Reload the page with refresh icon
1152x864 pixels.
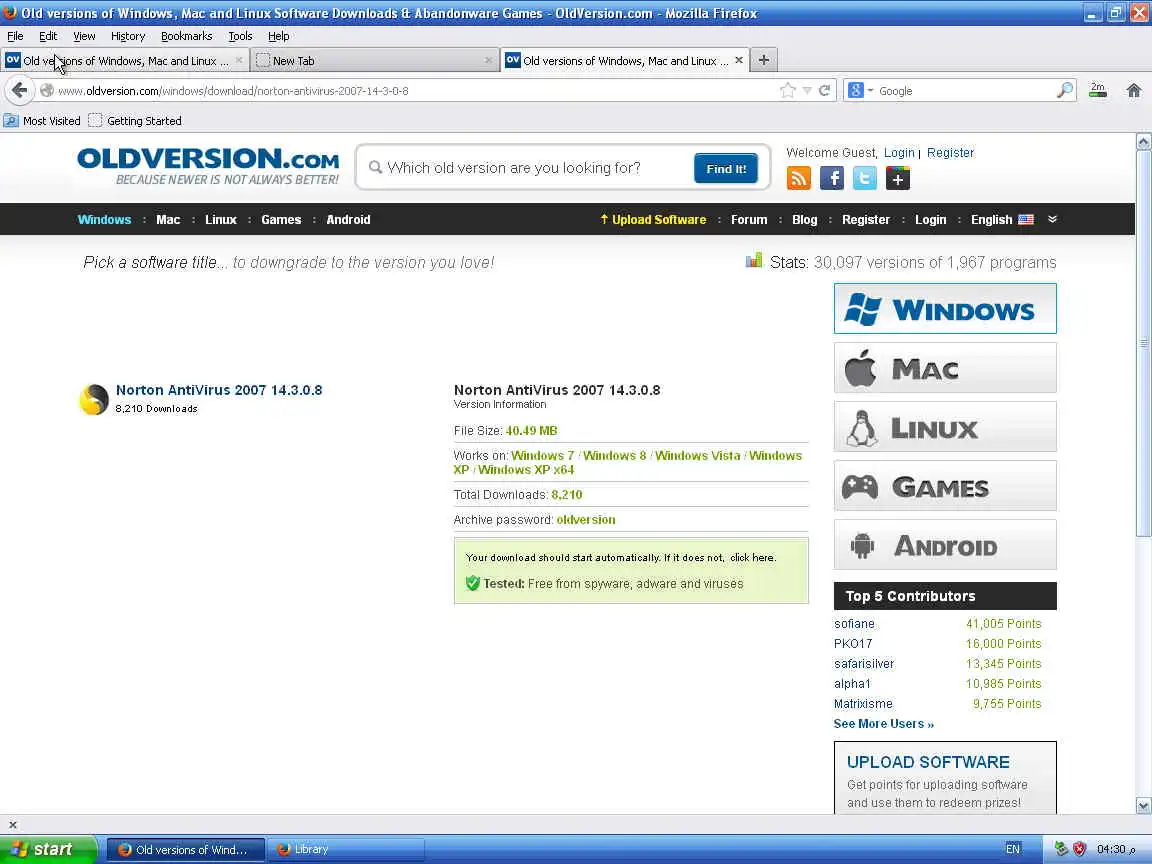point(824,90)
